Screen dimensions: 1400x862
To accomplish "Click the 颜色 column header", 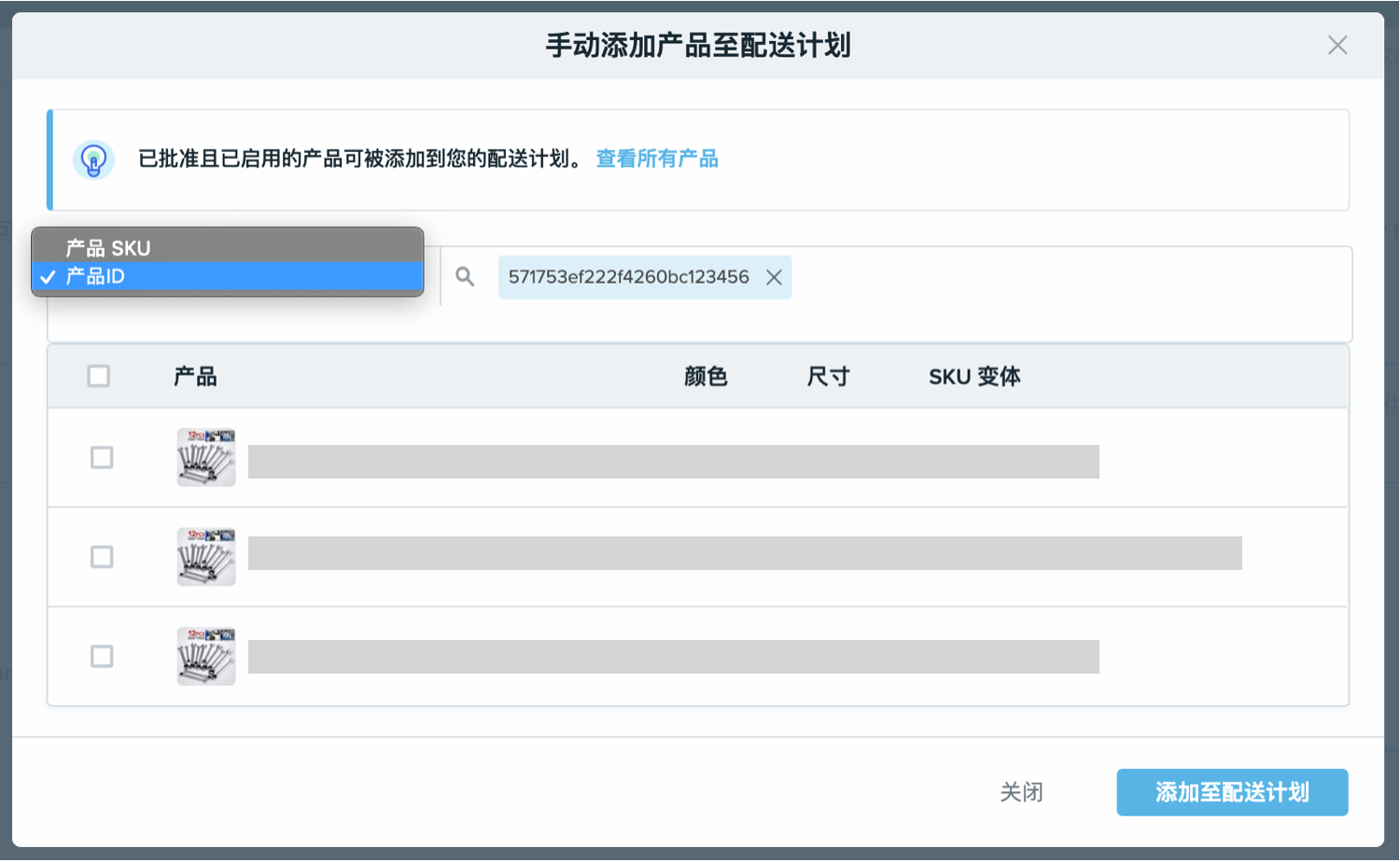I will coord(707,376).
